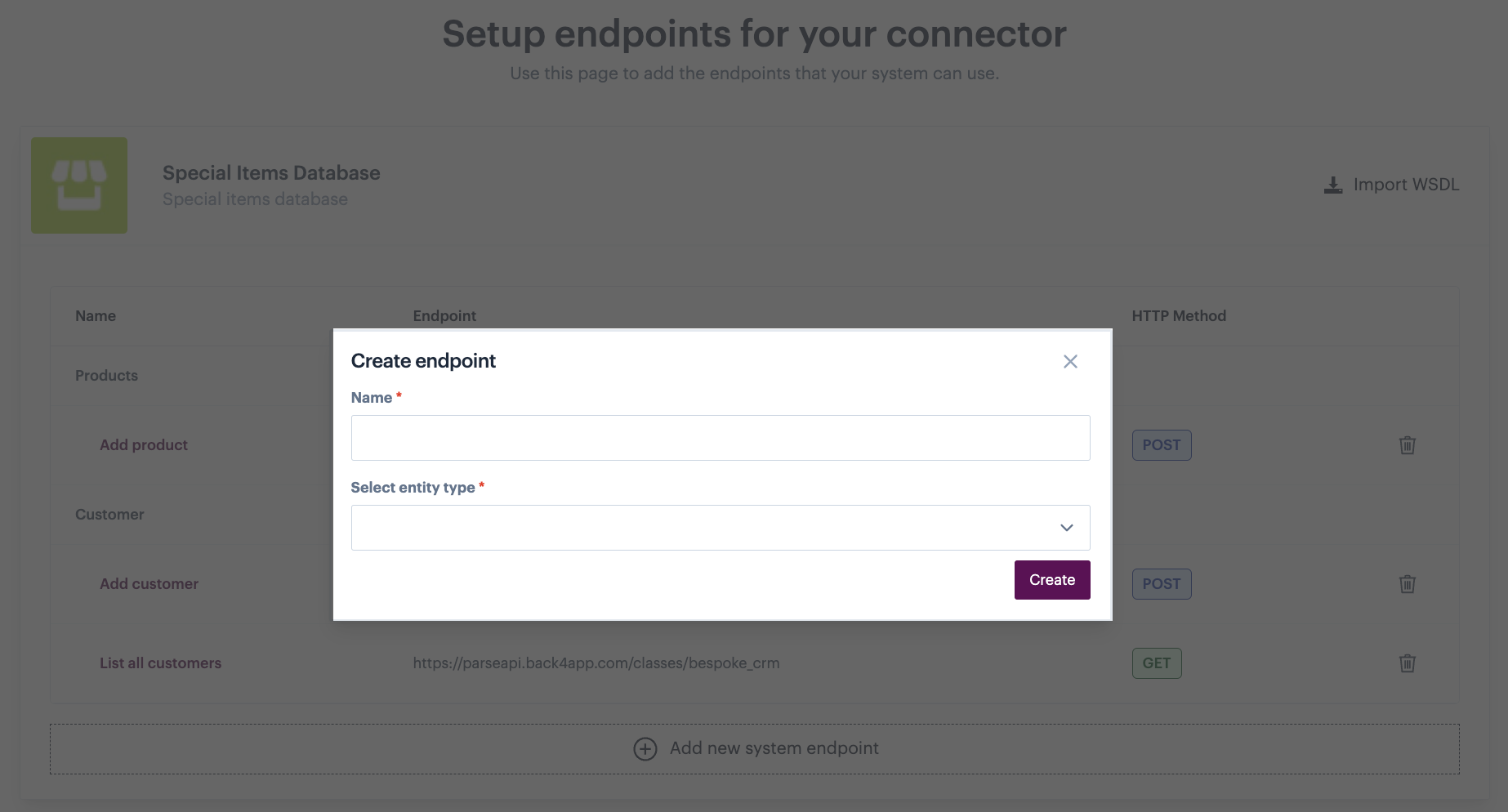Close the Create endpoint dialog
The width and height of the screenshot is (1508, 812).
coord(1070,361)
